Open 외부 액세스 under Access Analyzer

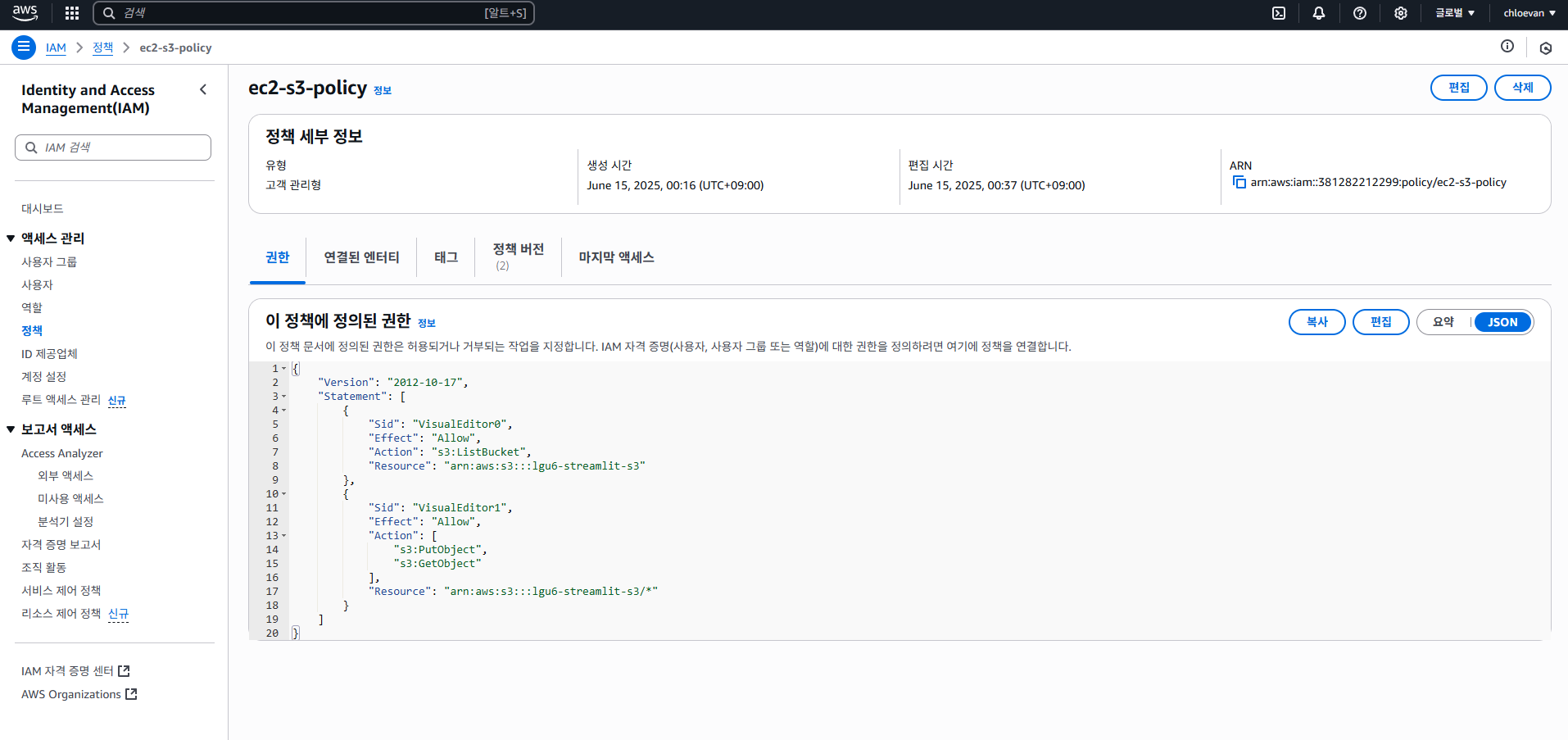point(66,476)
